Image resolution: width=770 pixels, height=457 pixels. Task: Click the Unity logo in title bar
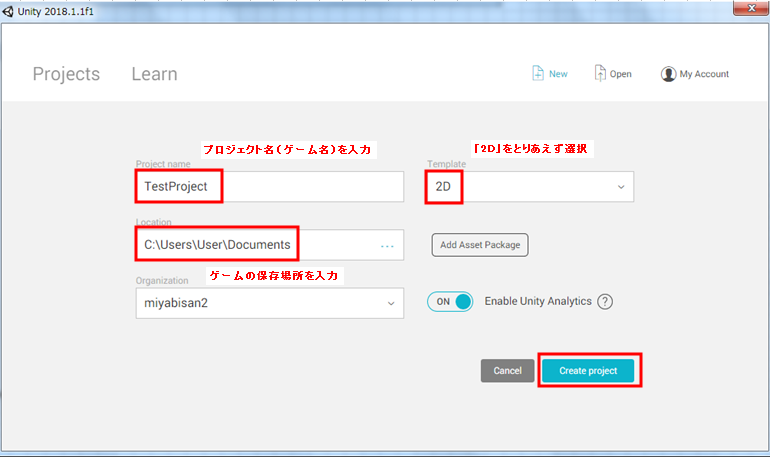pos(8,11)
